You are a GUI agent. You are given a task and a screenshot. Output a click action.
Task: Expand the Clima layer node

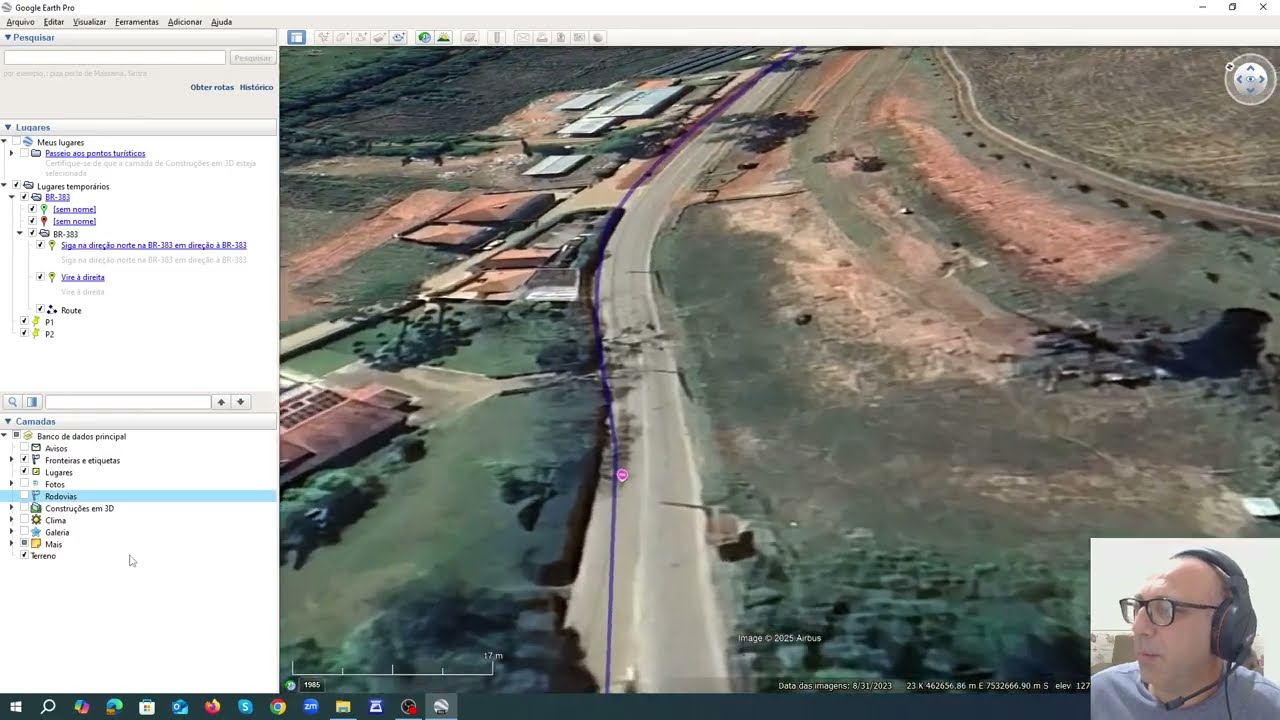click(x=11, y=520)
